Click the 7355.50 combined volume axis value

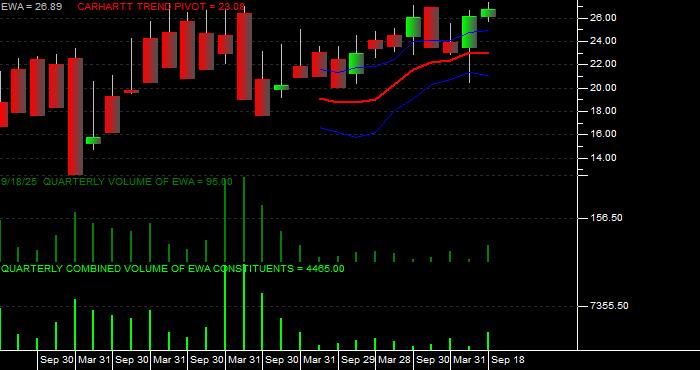click(x=609, y=306)
